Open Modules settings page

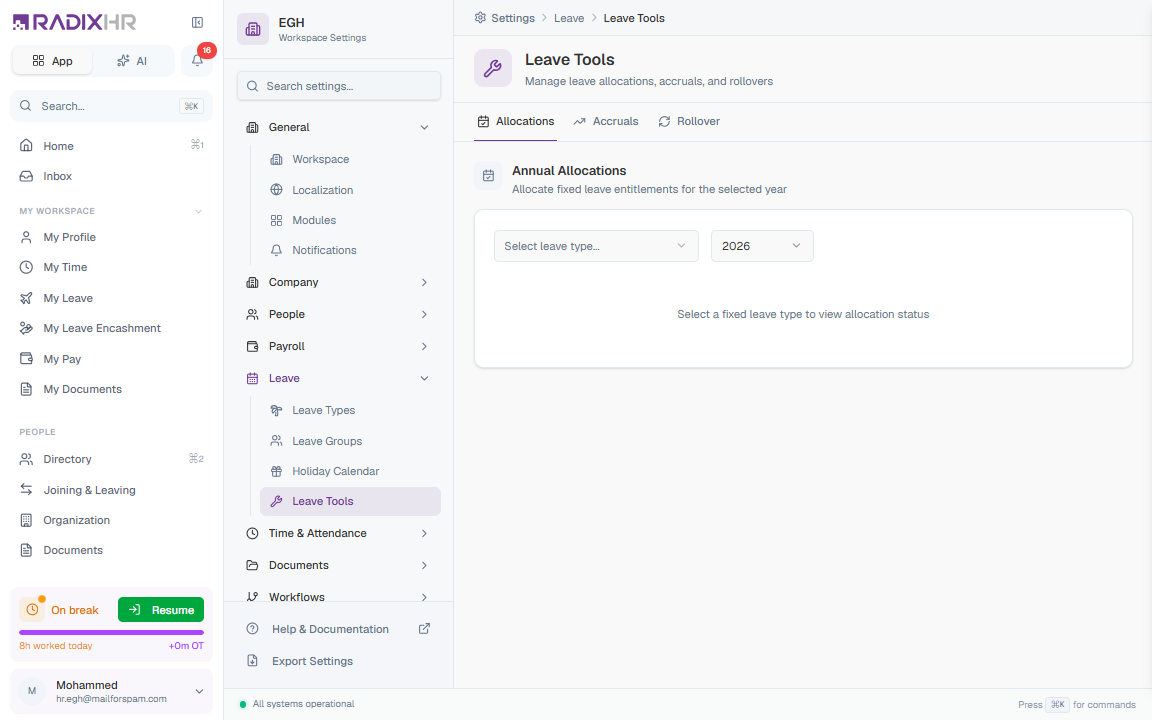click(x=350, y=220)
